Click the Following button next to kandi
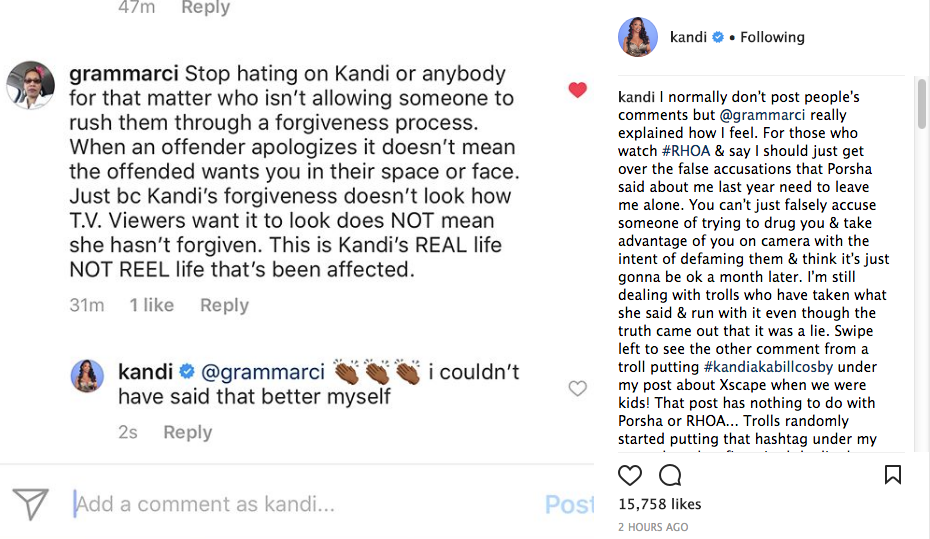The height and width of the screenshot is (539, 930). tap(772, 37)
